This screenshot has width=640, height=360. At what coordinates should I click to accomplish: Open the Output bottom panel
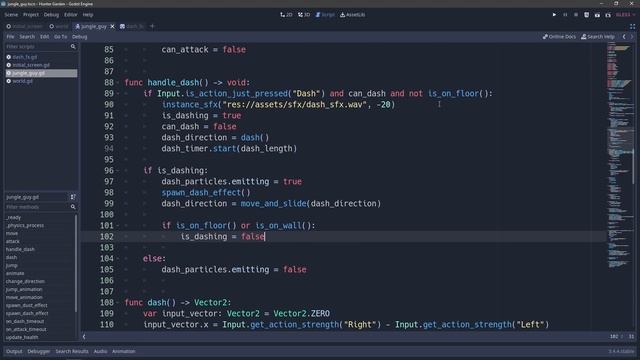click(x=14, y=351)
